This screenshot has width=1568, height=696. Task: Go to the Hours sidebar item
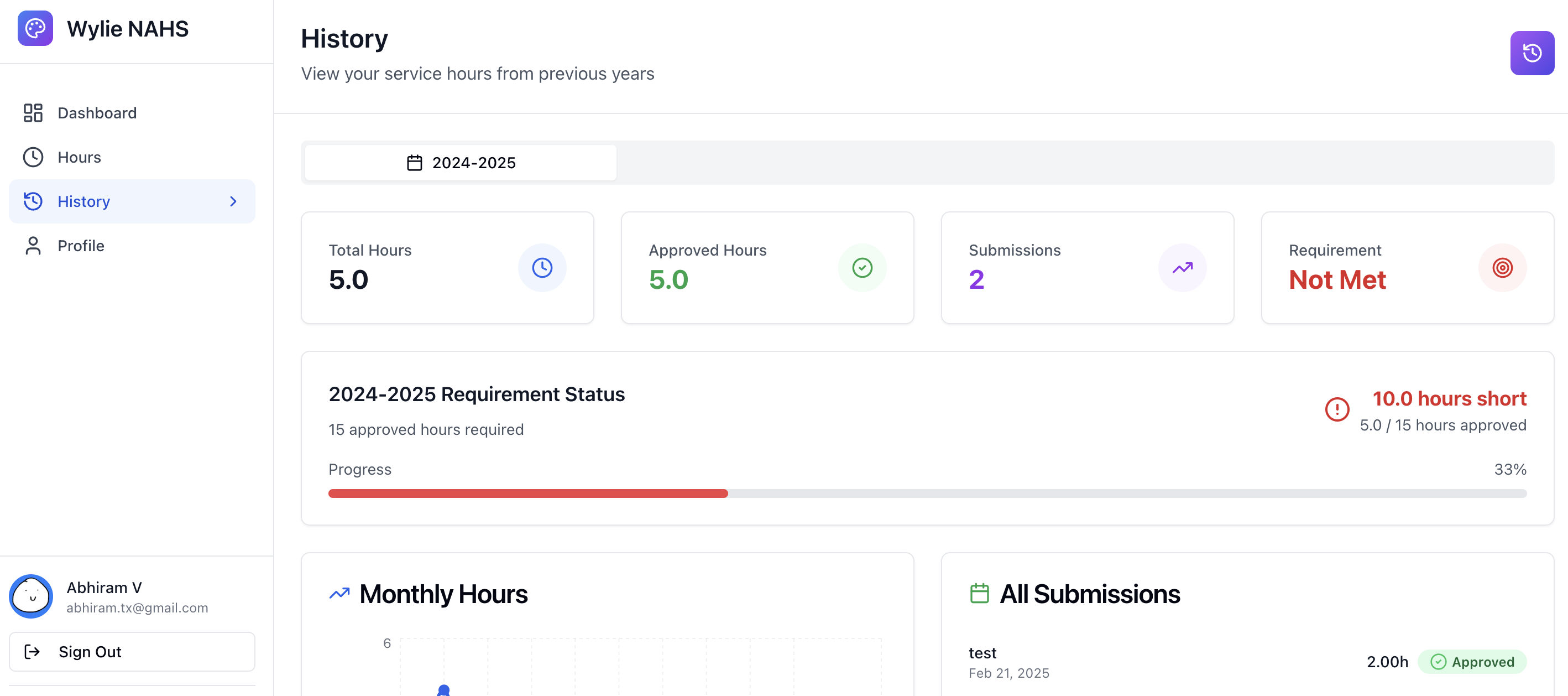79,157
